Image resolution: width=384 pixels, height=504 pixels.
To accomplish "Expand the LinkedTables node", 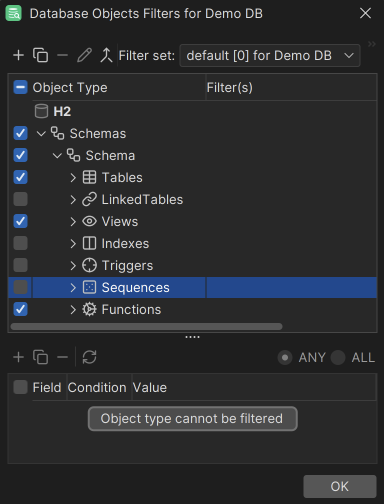I will coord(73,200).
